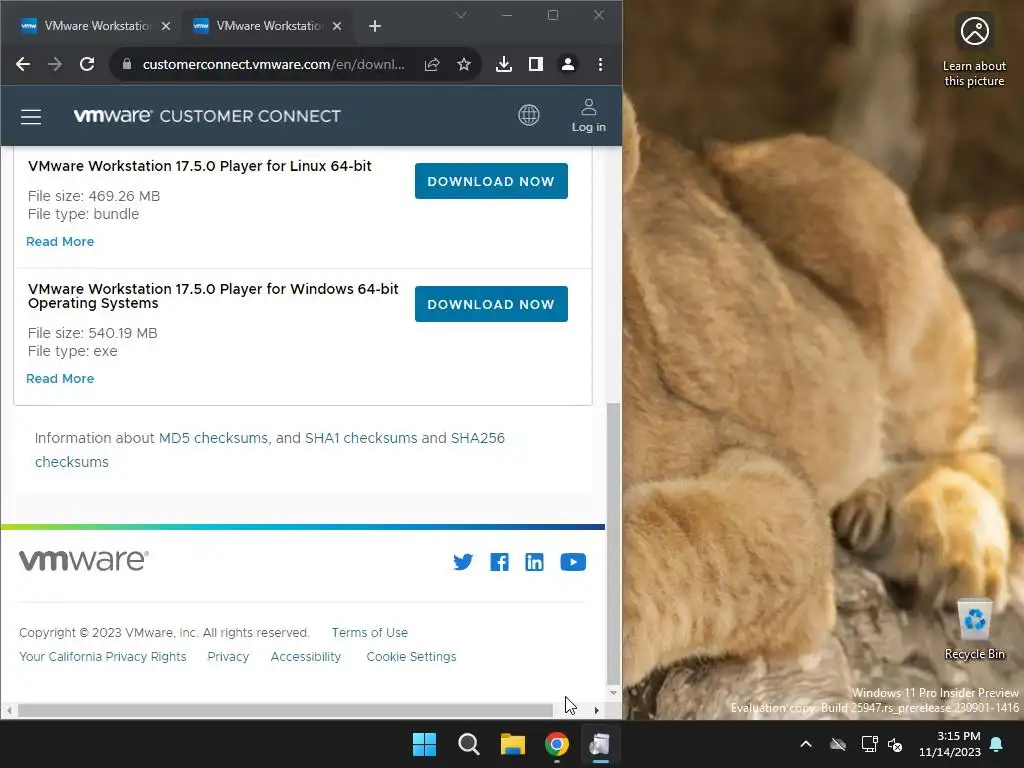Image resolution: width=1024 pixels, height=768 pixels.
Task: Open new browser tab with plus icon
Action: [374, 26]
